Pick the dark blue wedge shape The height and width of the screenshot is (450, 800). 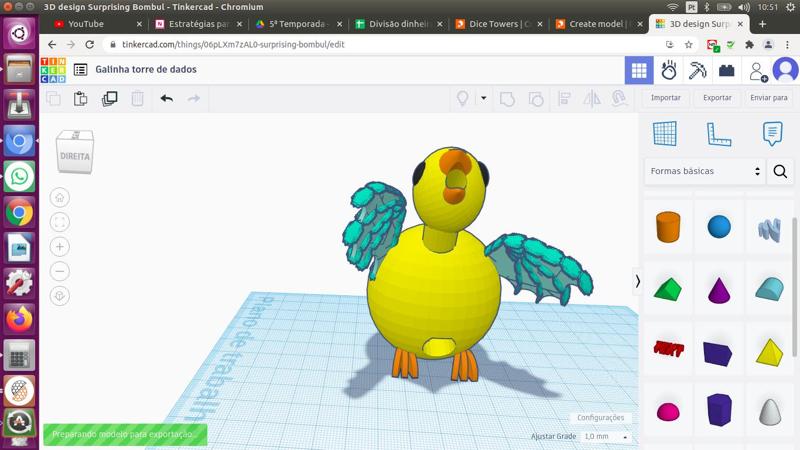718,353
